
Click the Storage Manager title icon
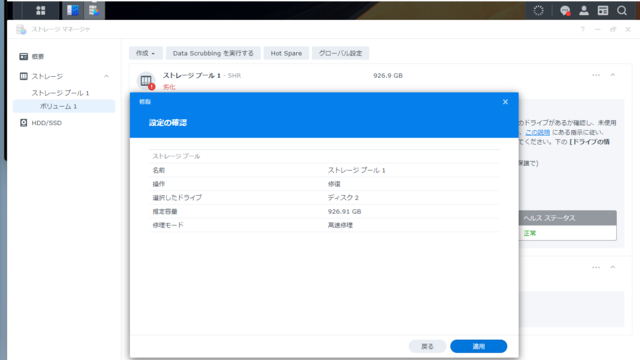(21, 29)
